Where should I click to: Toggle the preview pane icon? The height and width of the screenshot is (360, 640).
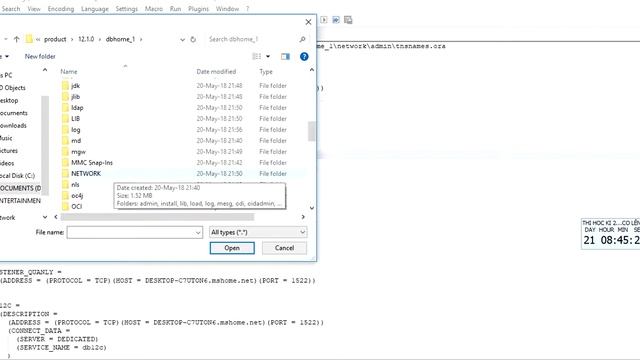pyautogui.click(x=285, y=56)
